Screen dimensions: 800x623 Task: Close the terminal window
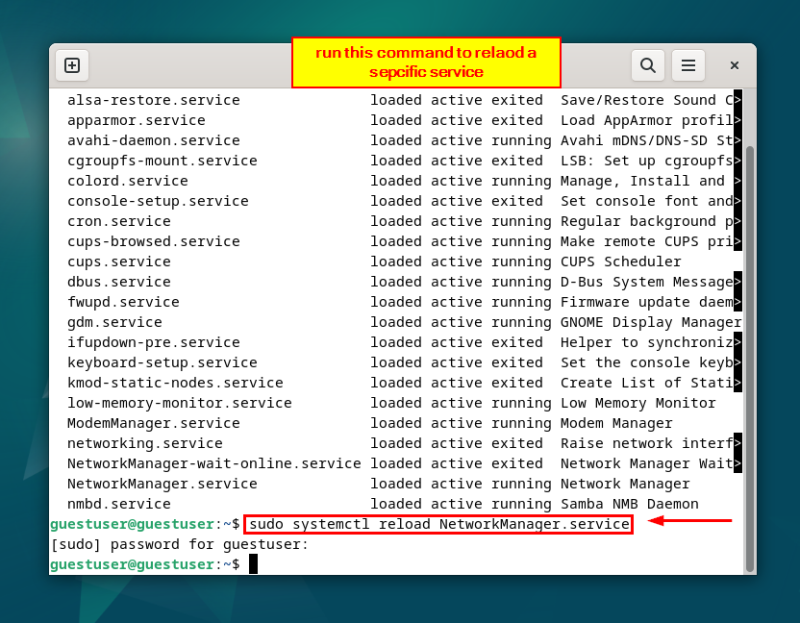[x=734, y=64]
